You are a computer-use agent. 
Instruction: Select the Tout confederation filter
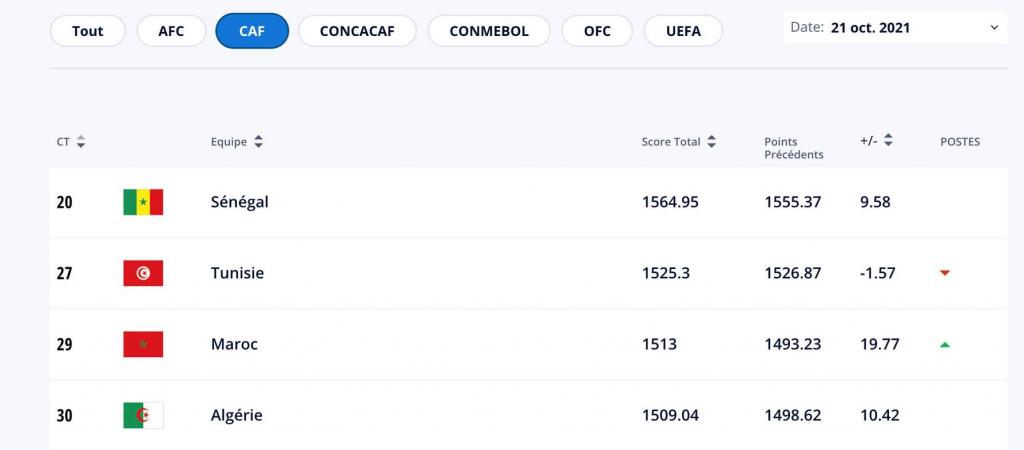tap(88, 31)
